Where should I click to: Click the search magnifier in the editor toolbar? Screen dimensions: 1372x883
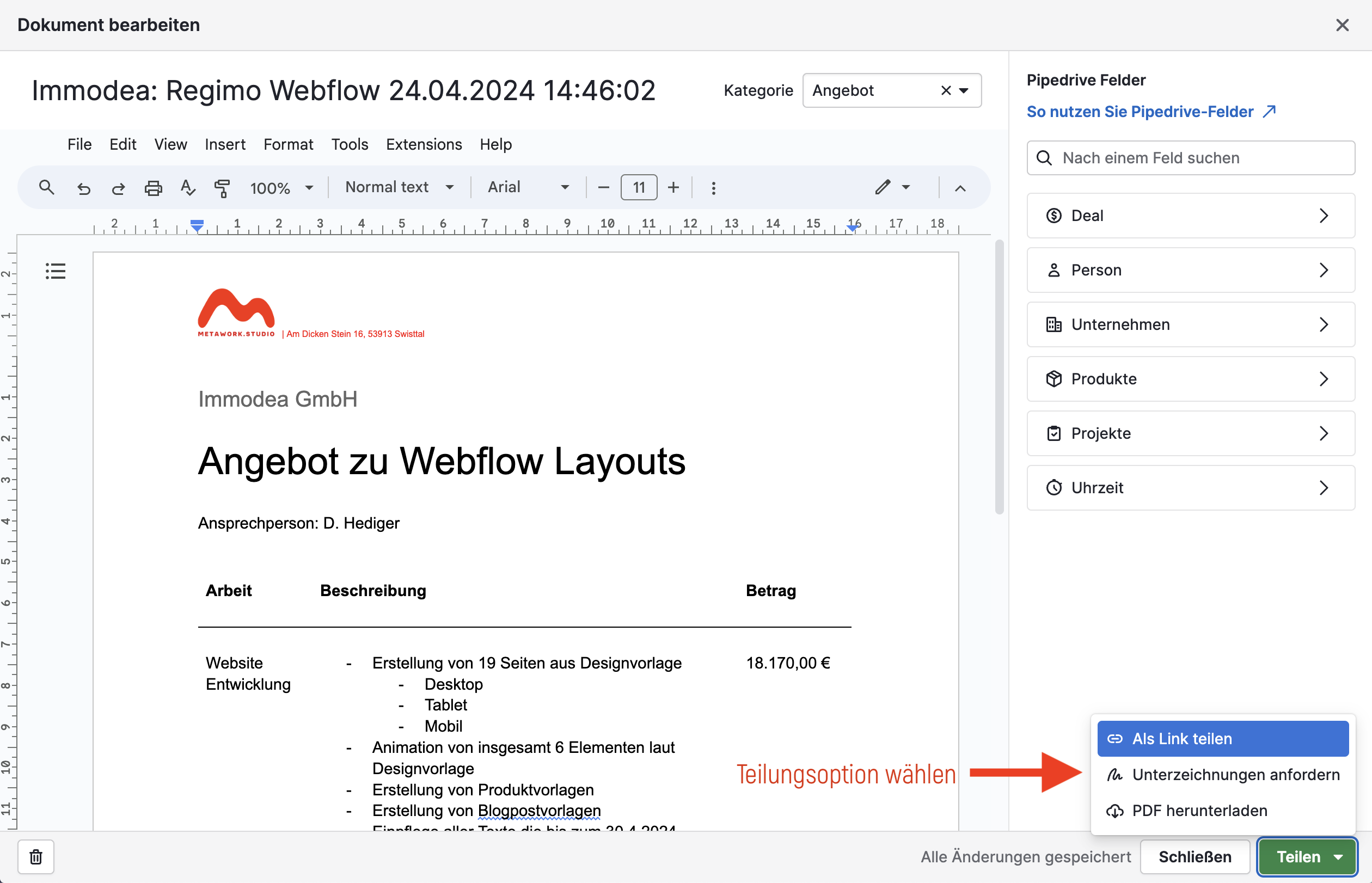coord(46,187)
